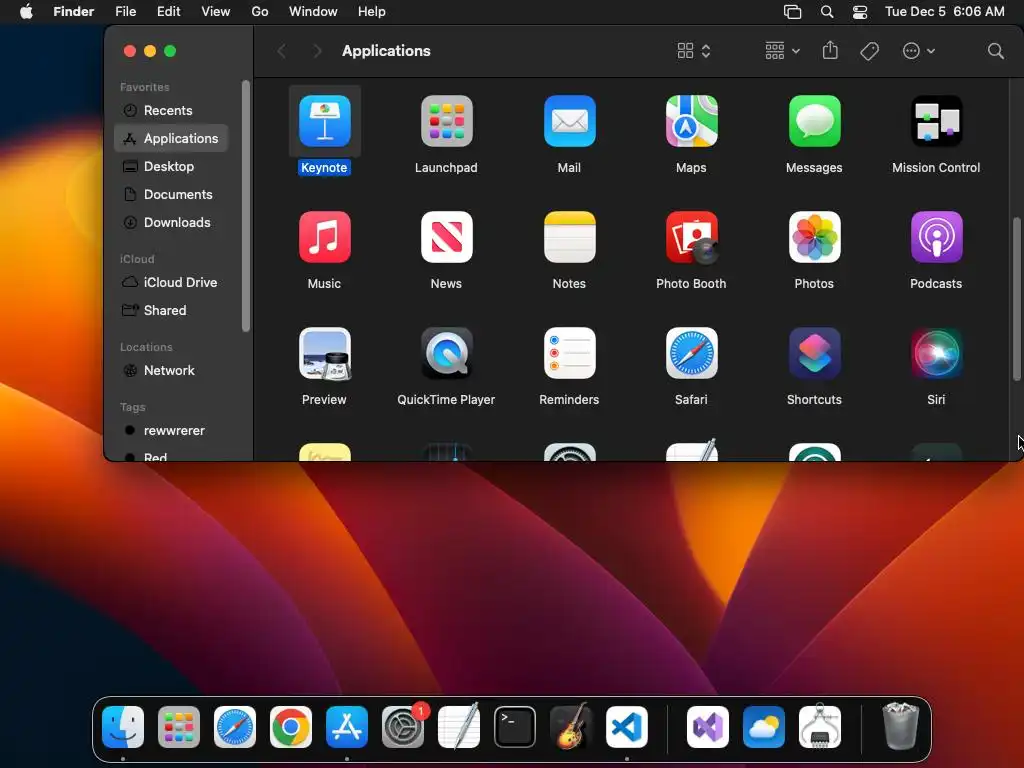The image size is (1024, 768).
Task: Open the Finder window search
Action: coord(995,51)
